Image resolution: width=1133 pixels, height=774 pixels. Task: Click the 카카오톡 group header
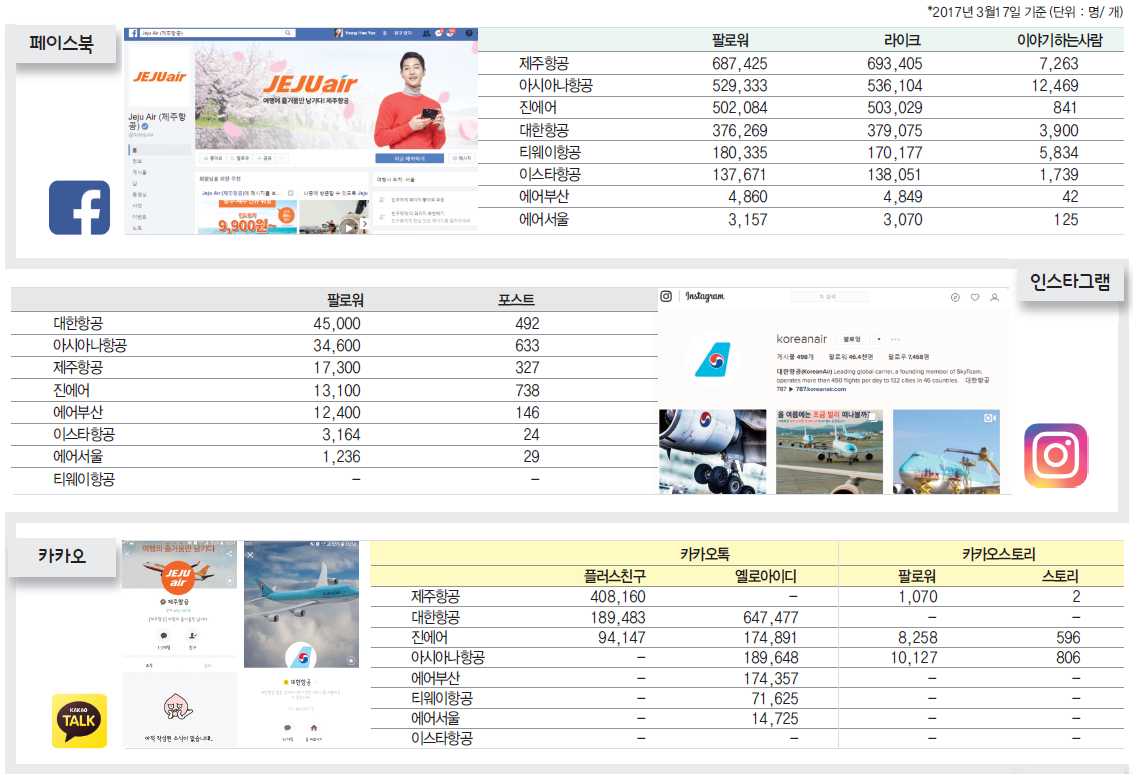[705, 554]
